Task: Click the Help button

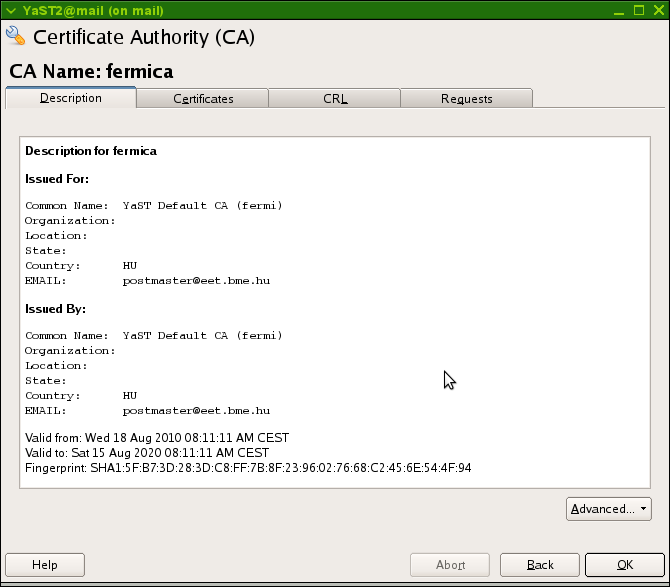Action: pos(45,565)
